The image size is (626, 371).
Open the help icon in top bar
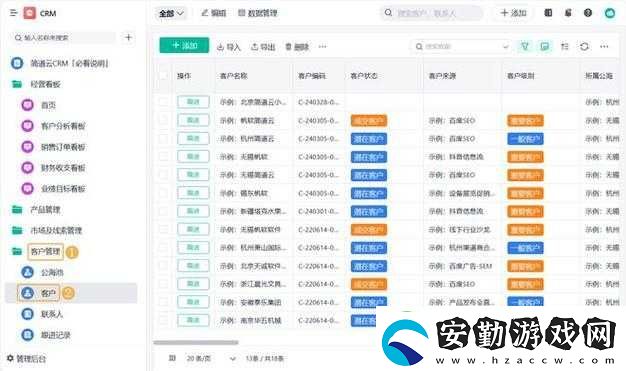pos(588,13)
